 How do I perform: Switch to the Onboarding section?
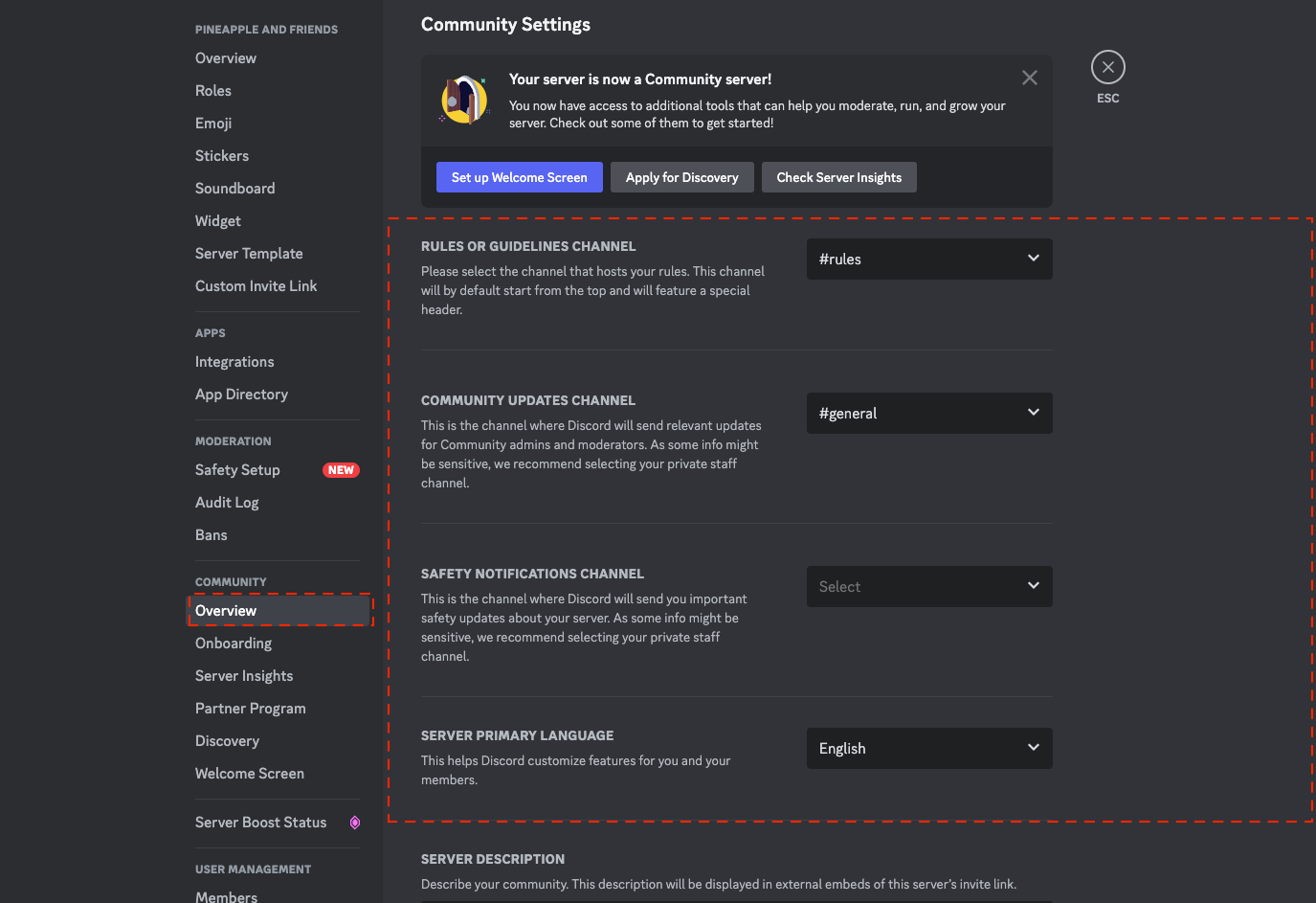233,643
